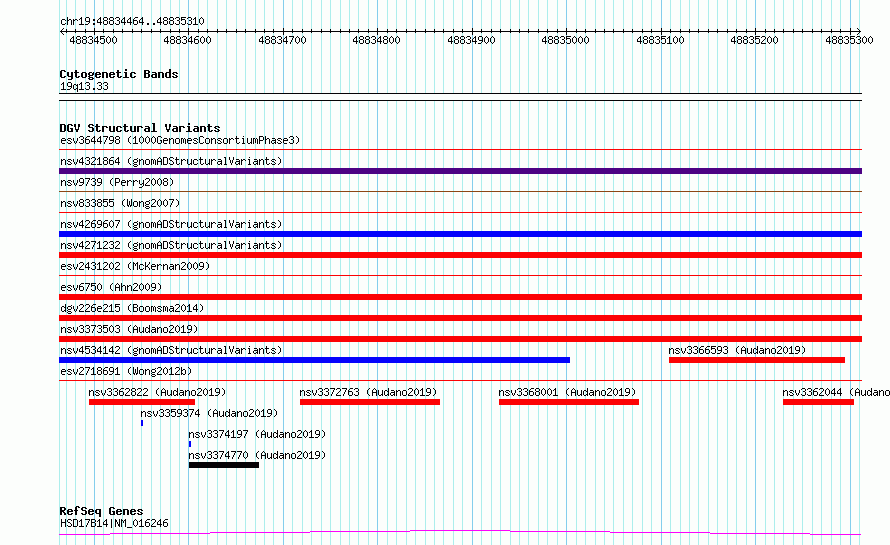Click ruler tick label 48835300
This screenshot has width=890, height=545.
click(849, 40)
